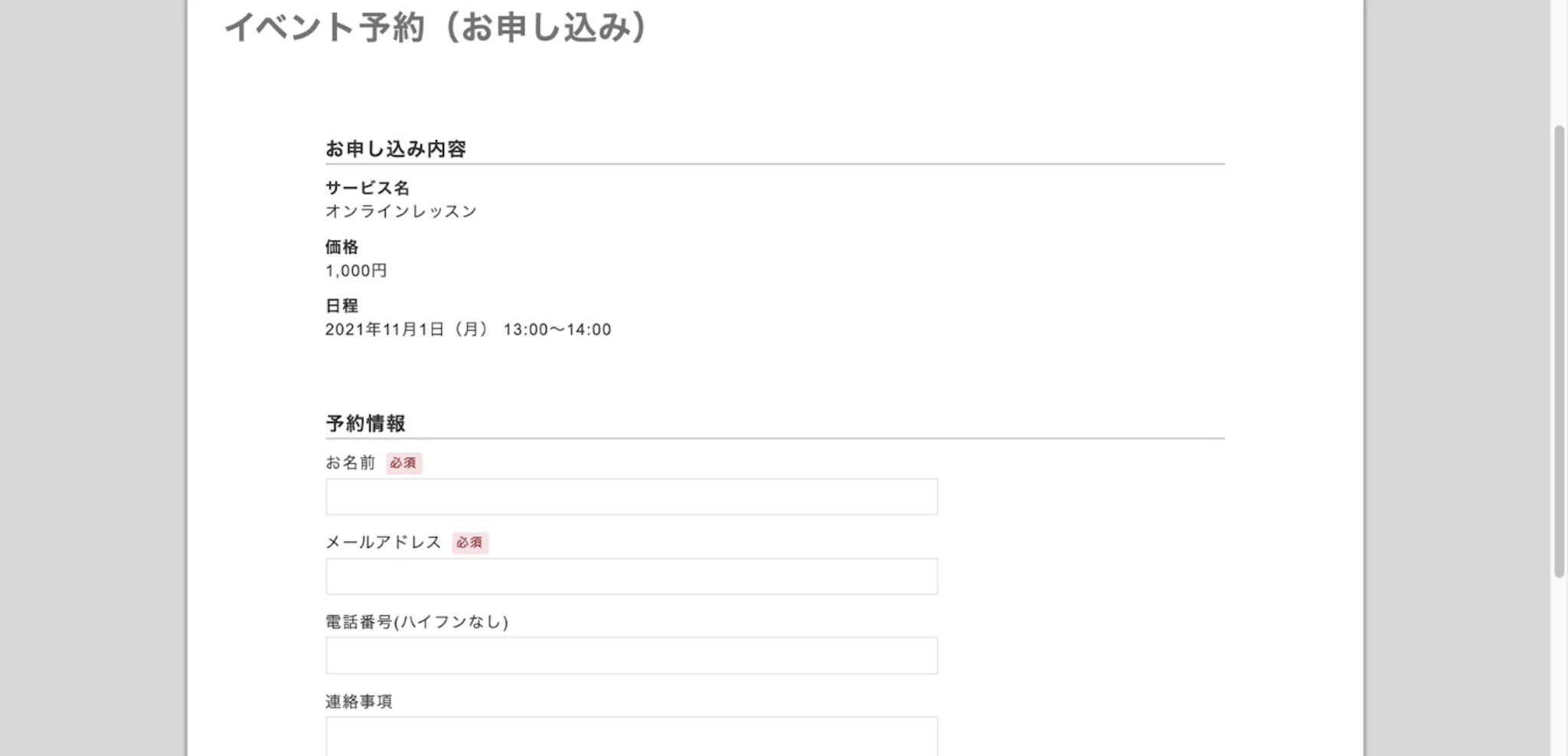This screenshot has width=1568, height=756.
Task: Click the メールアドレス field label
Action: point(383,542)
